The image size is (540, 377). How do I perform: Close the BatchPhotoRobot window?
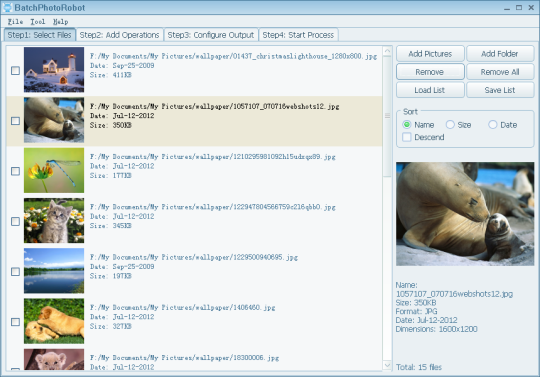(x=531, y=8)
